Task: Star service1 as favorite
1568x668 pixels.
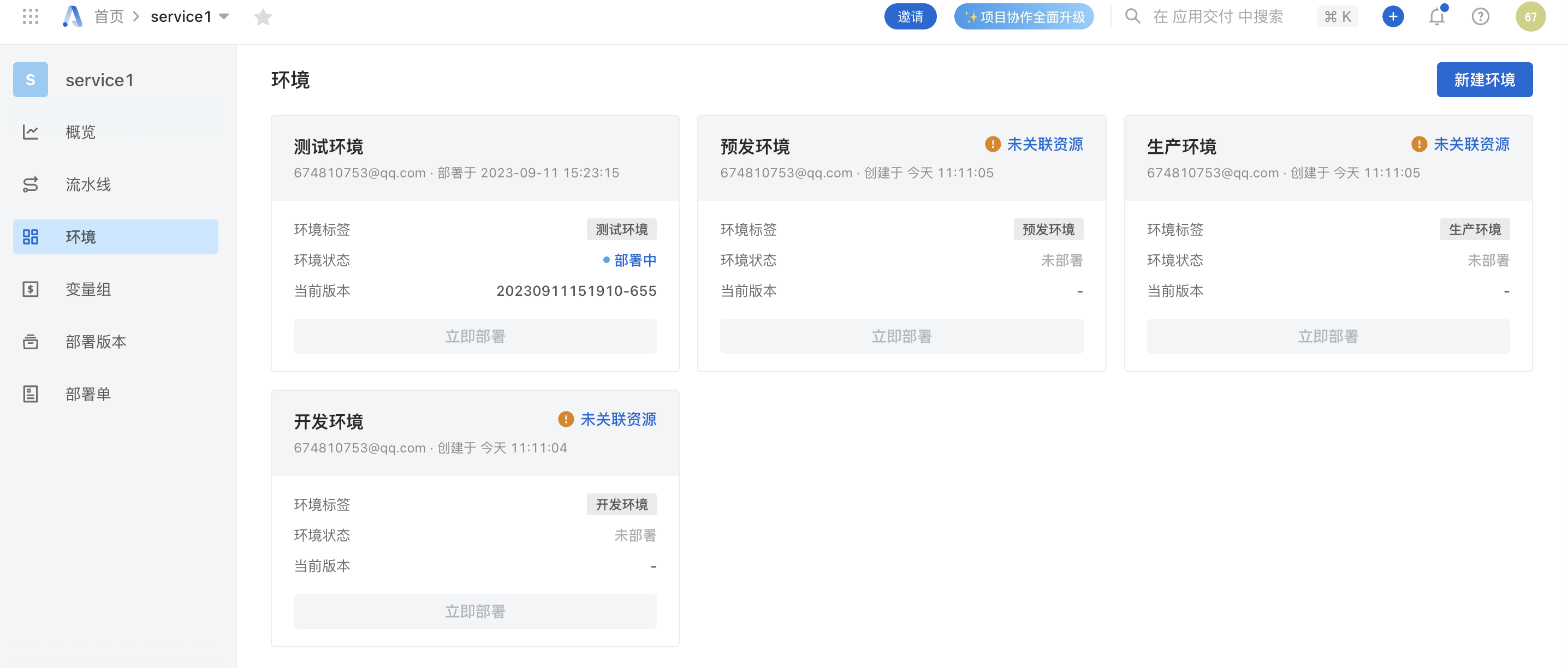Action: [x=263, y=16]
